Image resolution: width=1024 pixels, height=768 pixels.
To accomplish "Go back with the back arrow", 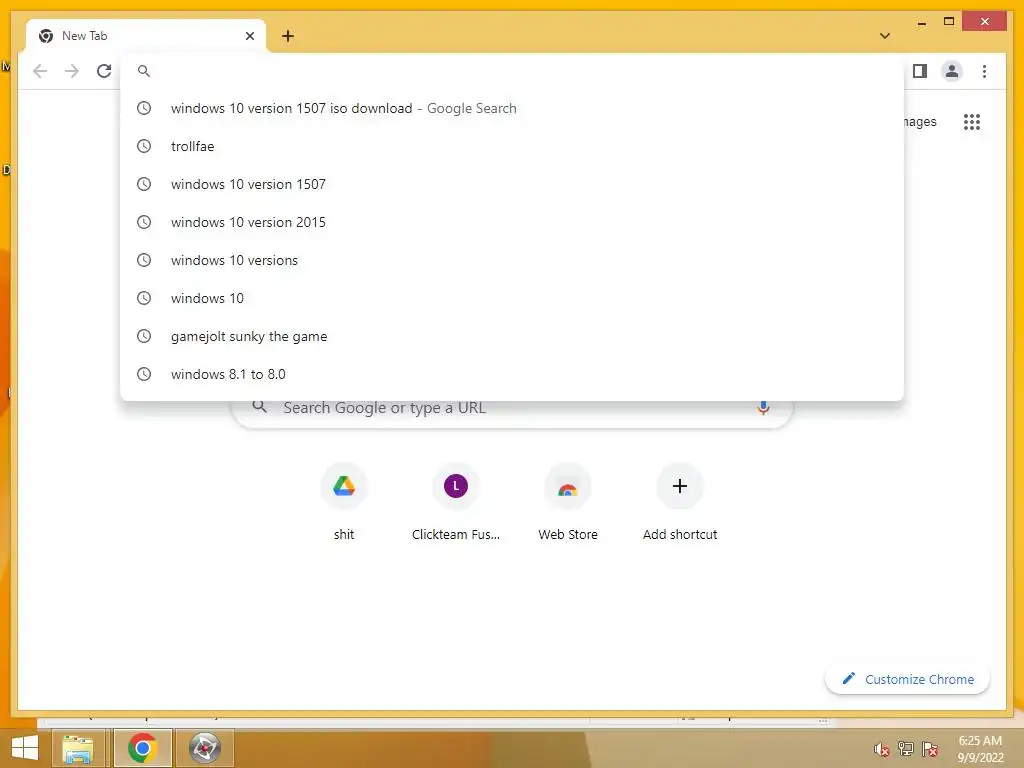I will pyautogui.click(x=40, y=71).
